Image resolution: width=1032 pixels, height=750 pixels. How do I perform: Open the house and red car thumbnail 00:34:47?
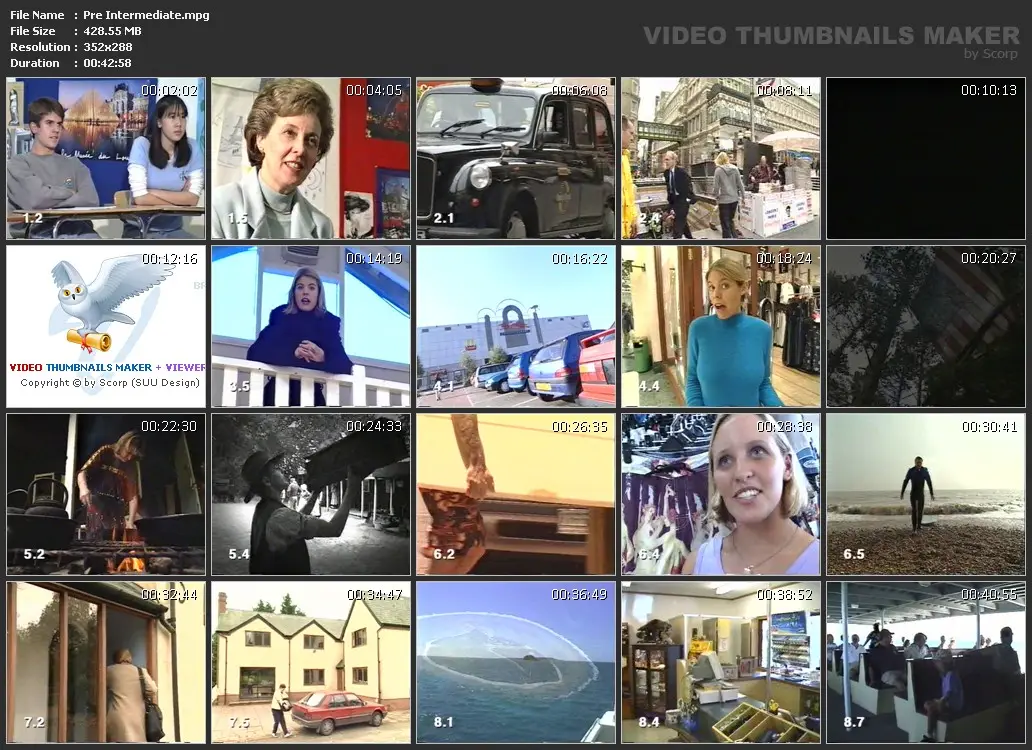[311, 662]
